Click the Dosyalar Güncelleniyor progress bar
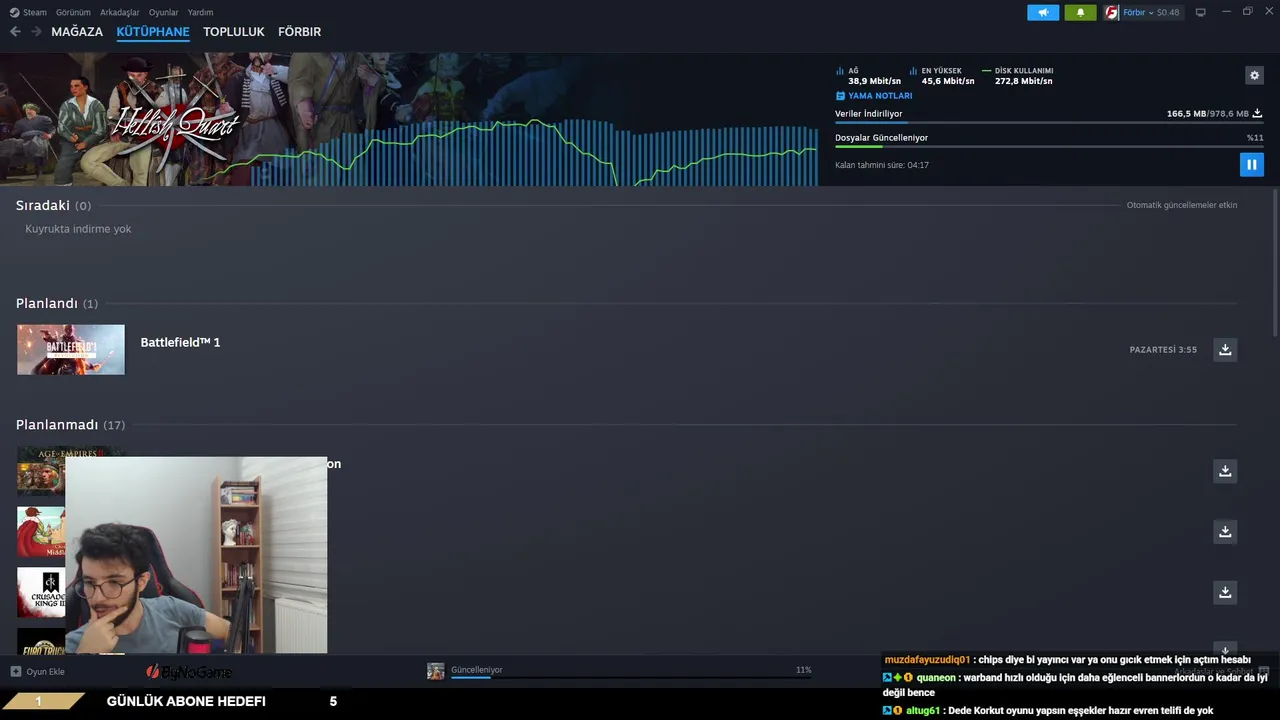The width and height of the screenshot is (1280, 720). pyautogui.click(x=1049, y=146)
